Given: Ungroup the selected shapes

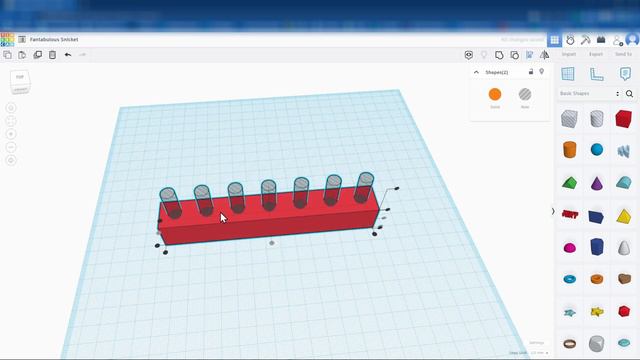Looking at the screenshot, I should [x=515, y=55].
